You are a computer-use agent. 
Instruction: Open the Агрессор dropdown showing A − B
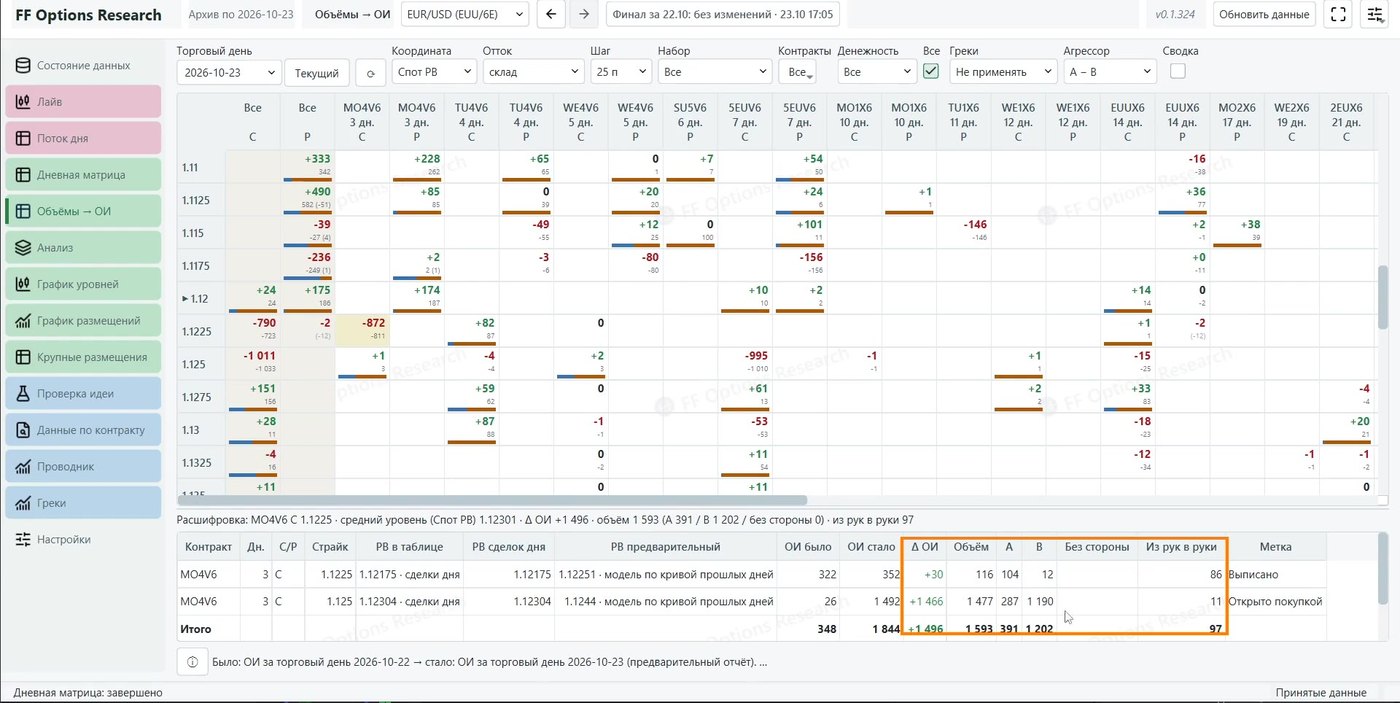pos(1110,72)
